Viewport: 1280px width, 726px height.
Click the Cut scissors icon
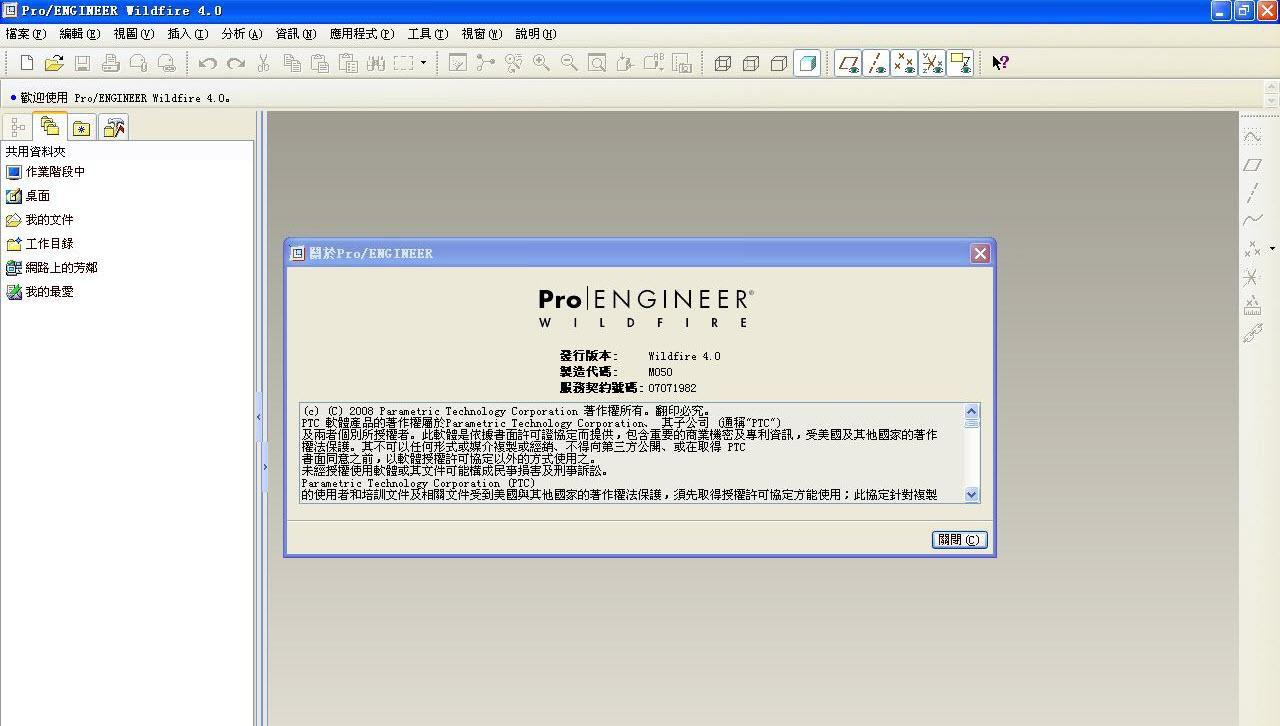coord(264,63)
